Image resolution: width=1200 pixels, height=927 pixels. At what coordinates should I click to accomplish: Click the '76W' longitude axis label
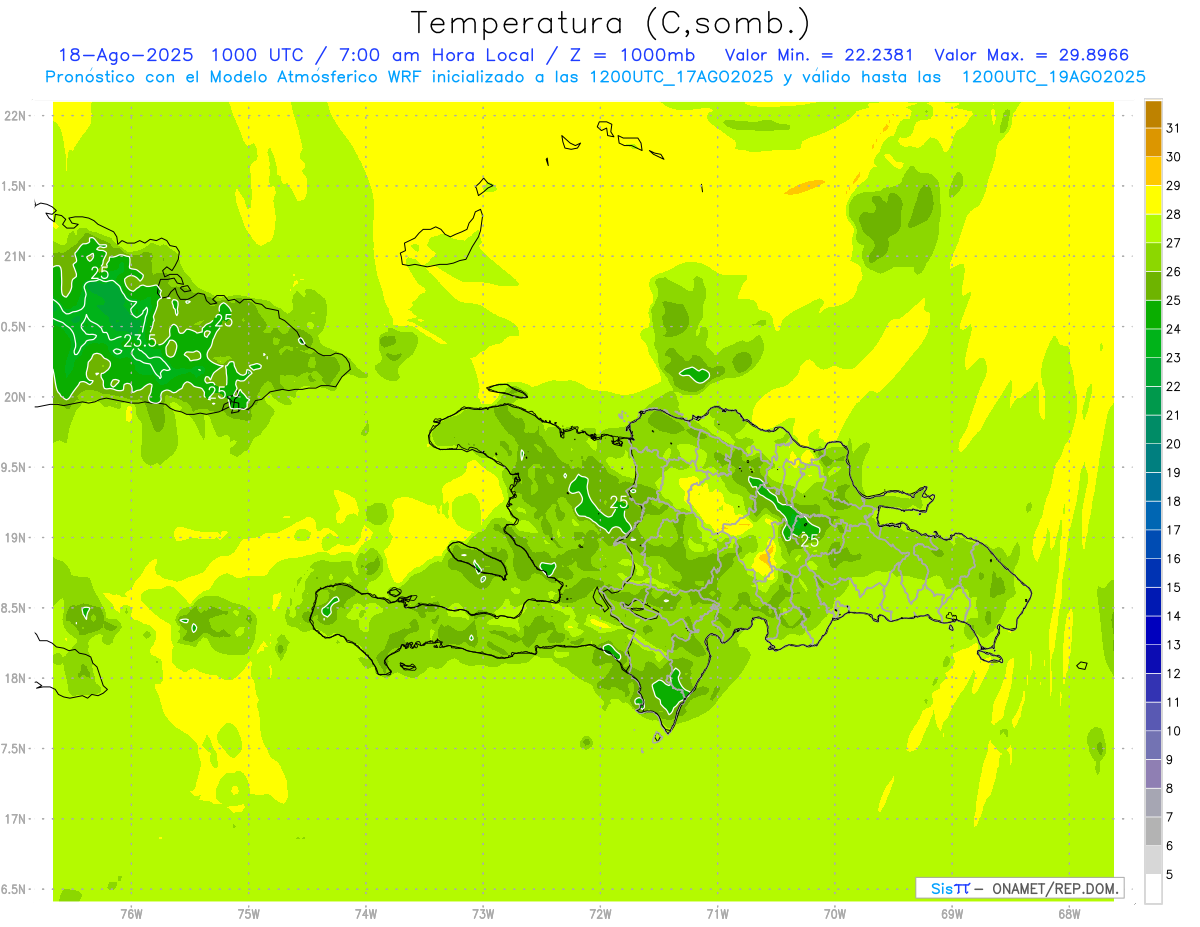[x=131, y=914]
